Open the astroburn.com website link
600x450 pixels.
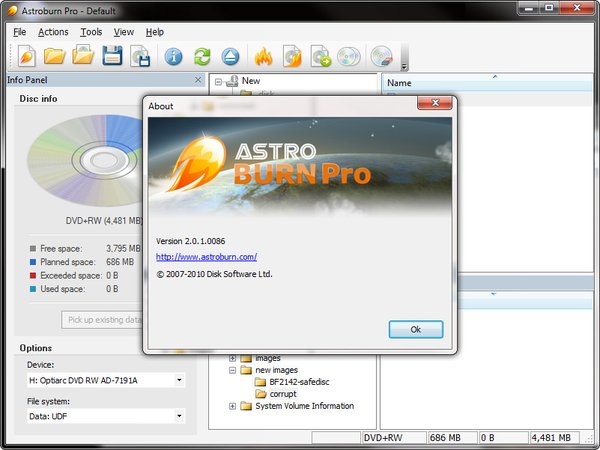coord(205,257)
